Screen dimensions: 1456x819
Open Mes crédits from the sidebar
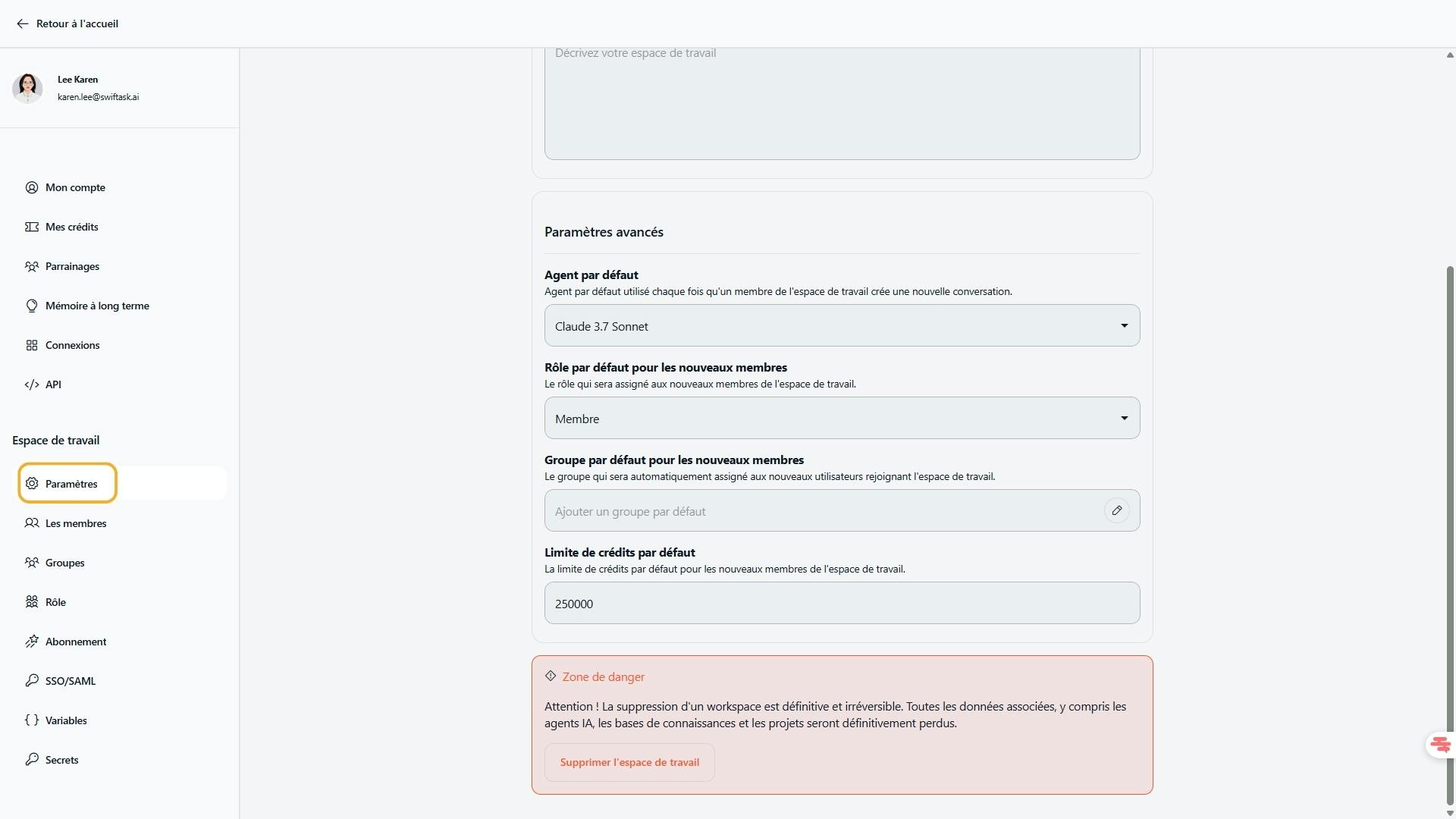click(x=71, y=227)
